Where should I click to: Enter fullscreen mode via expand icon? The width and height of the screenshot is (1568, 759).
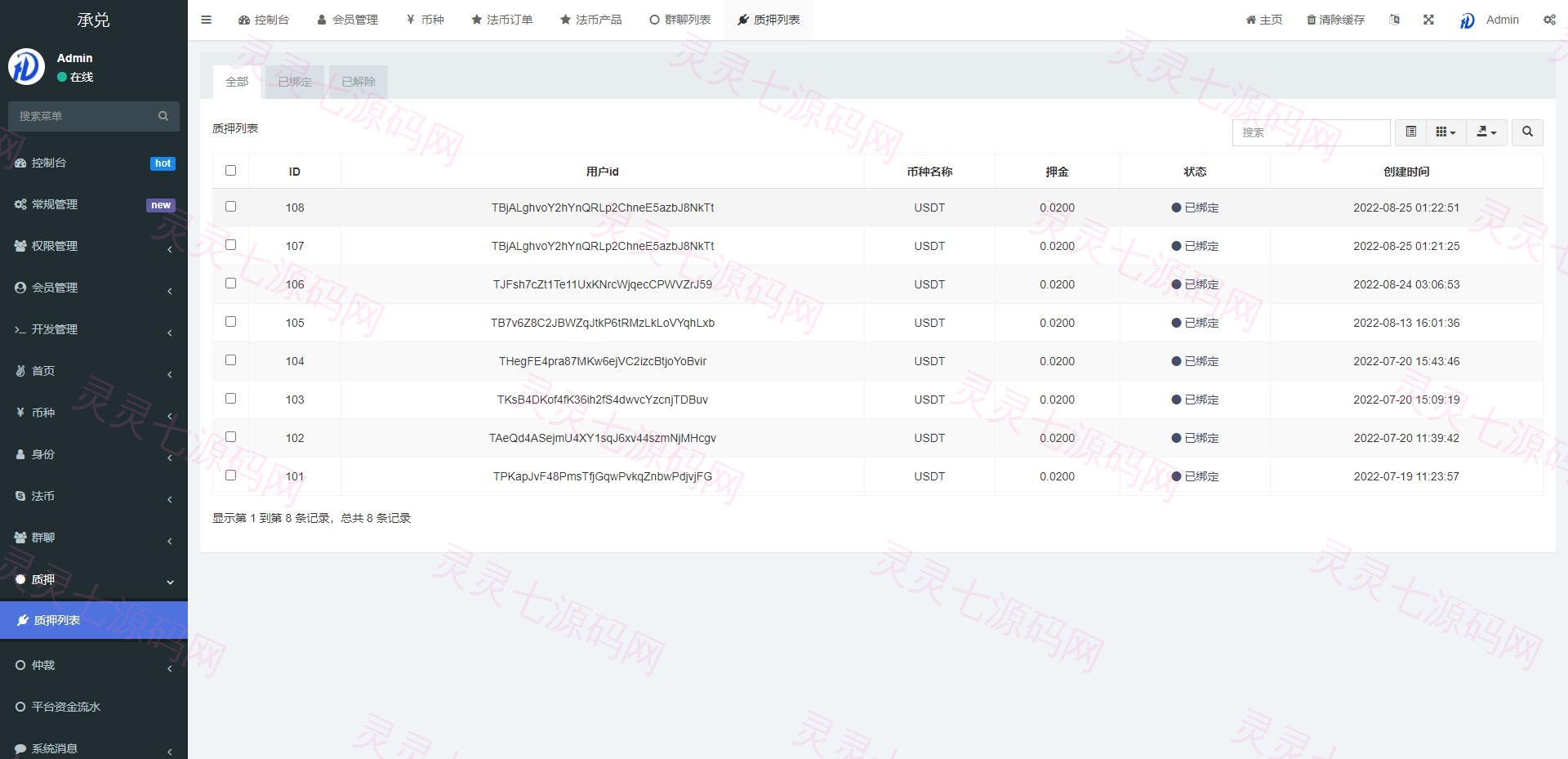(1428, 20)
